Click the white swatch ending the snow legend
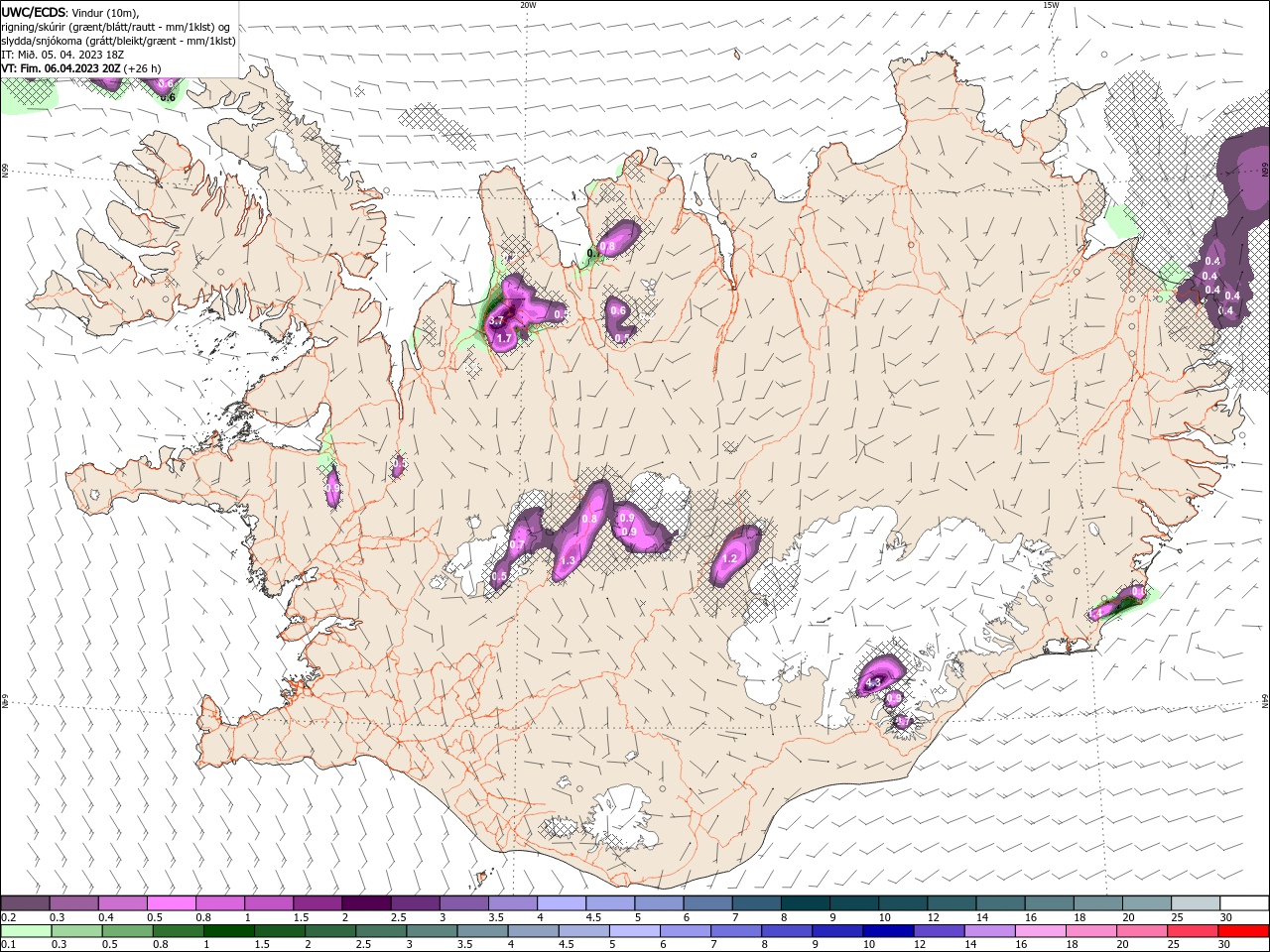This screenshot has width=1270, height=952. coord(1244,903)
